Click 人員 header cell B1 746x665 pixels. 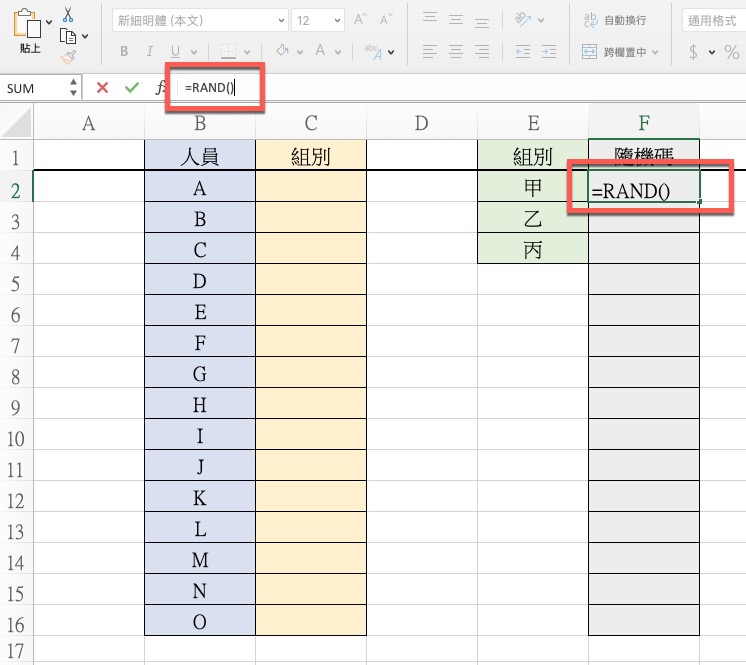tap(200, 155)
